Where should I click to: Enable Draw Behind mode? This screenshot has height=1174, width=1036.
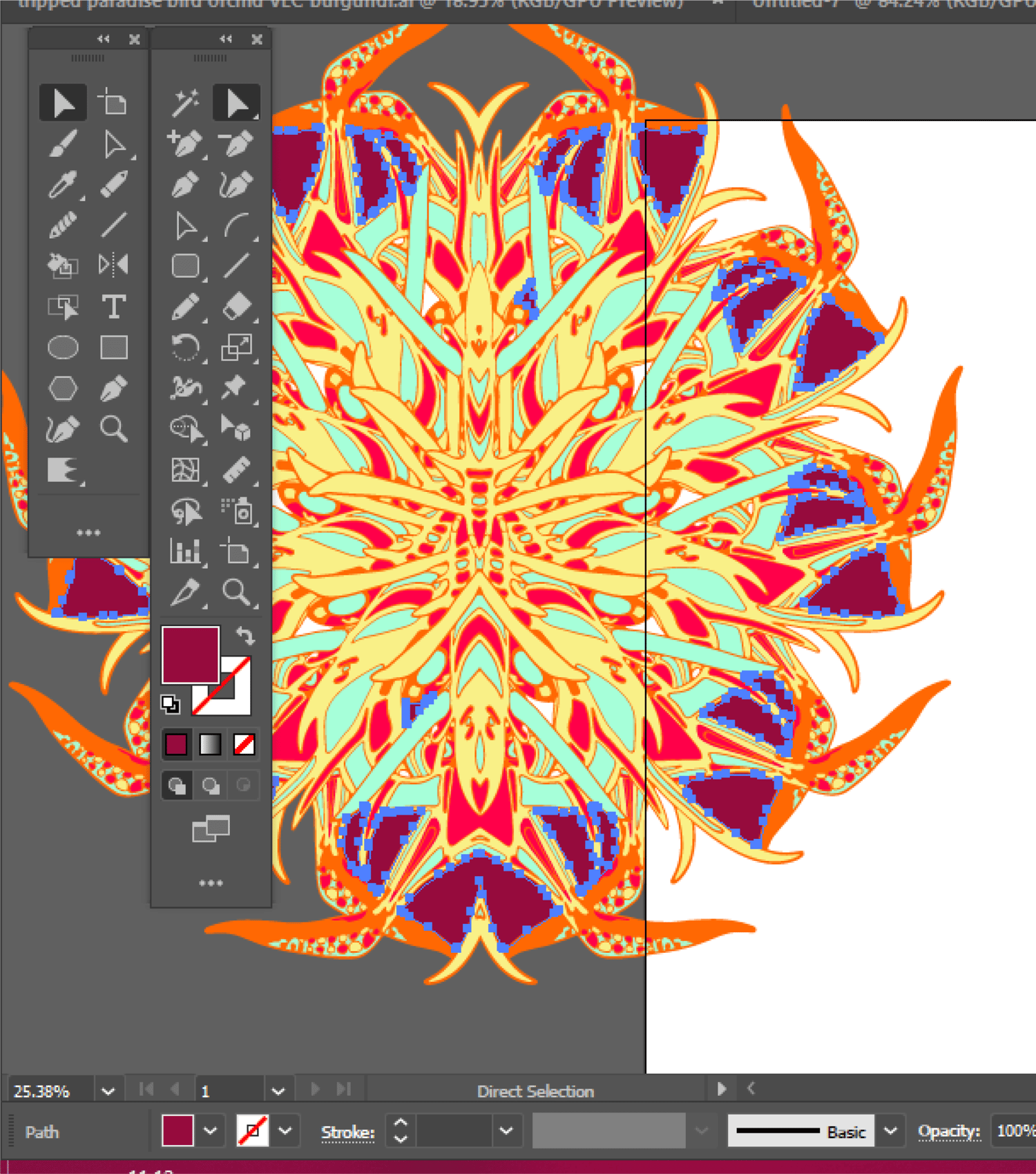211,786
